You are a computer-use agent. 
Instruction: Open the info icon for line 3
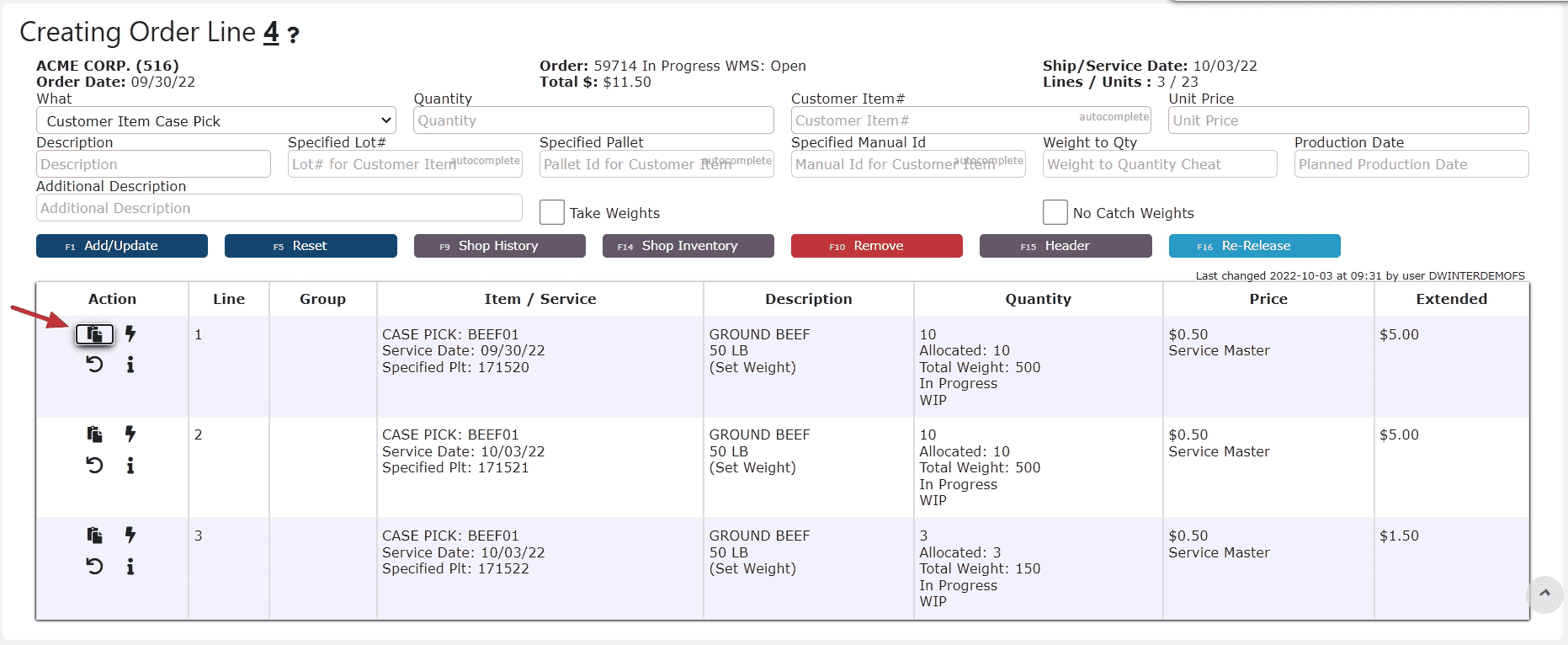[130, 567]
